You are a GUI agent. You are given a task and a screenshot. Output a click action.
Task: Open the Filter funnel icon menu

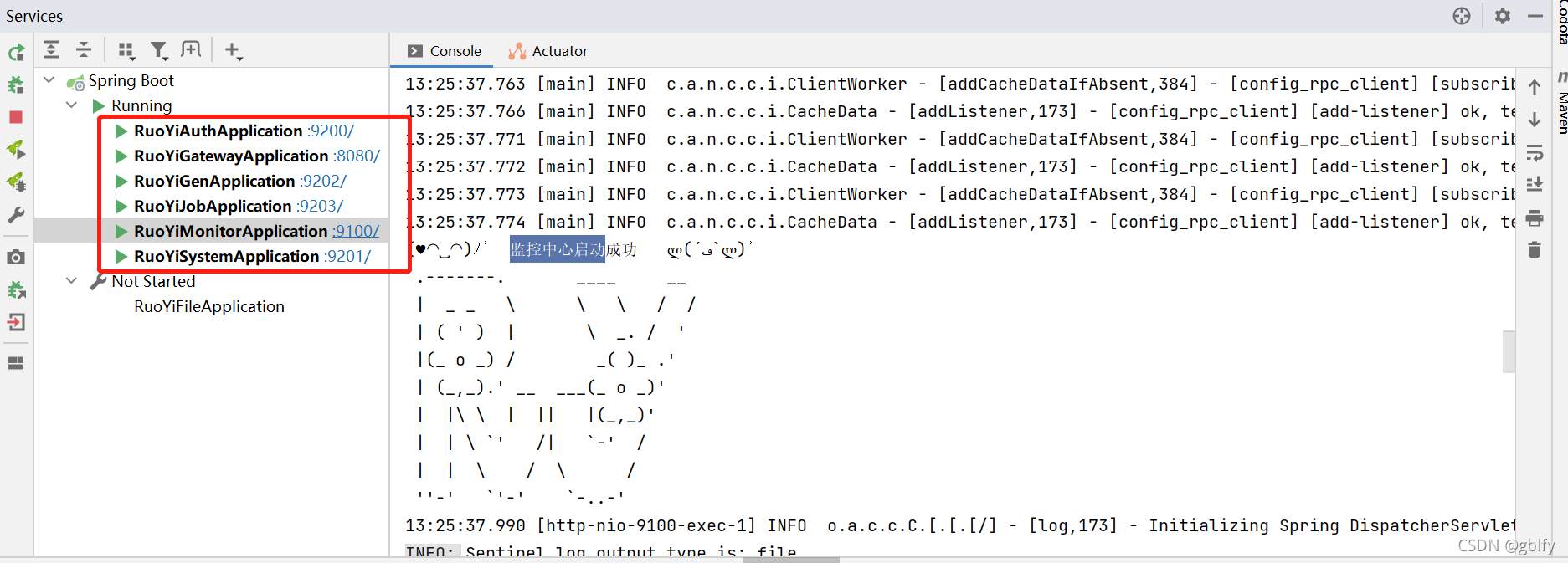point(159,51)
